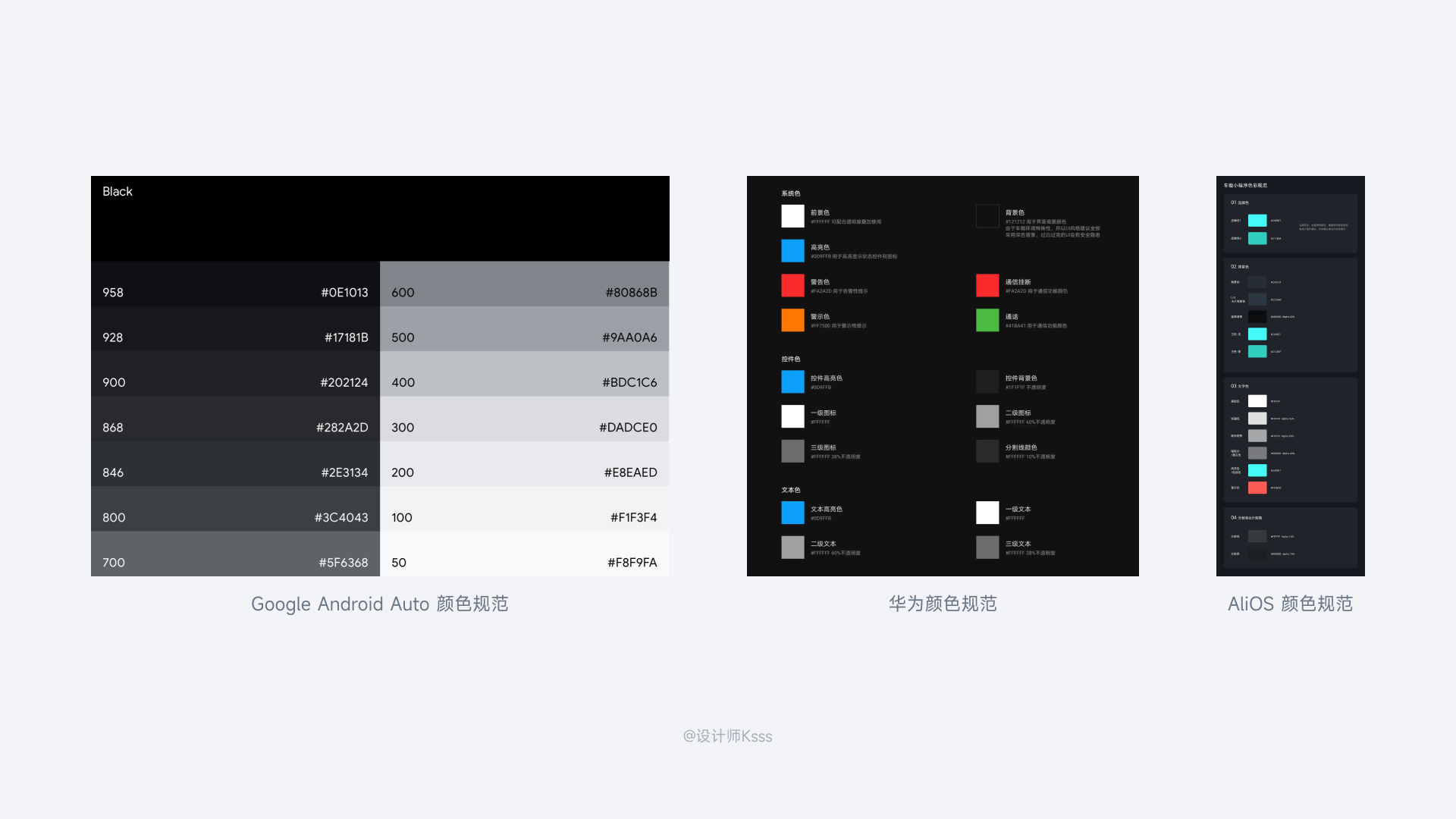Click the AliOS 颜色规范 caption
The height and width of the screenshot is (819, 1456).
(1290, 604)
